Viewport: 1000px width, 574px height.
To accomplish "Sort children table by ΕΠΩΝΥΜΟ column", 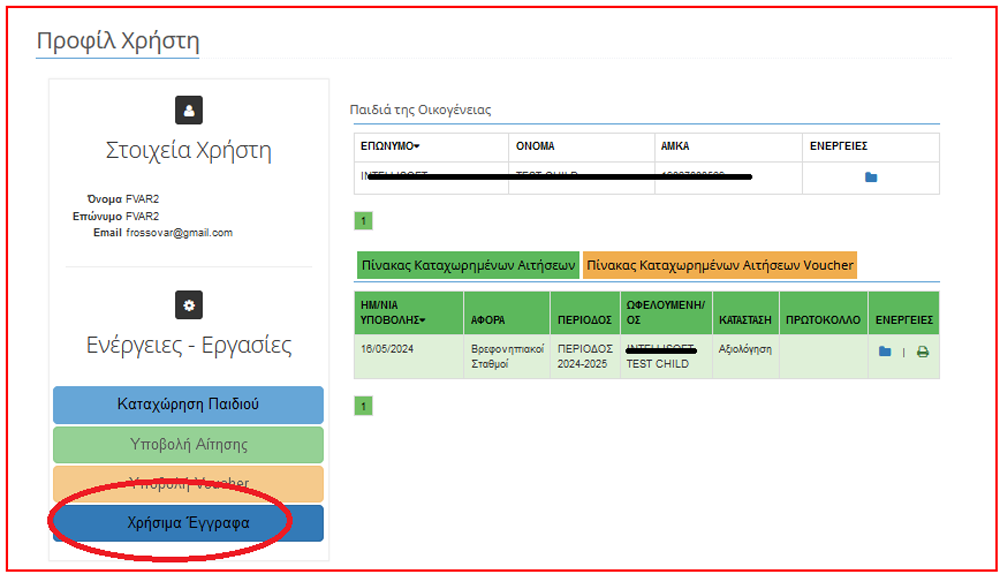I will pos(390,146).
